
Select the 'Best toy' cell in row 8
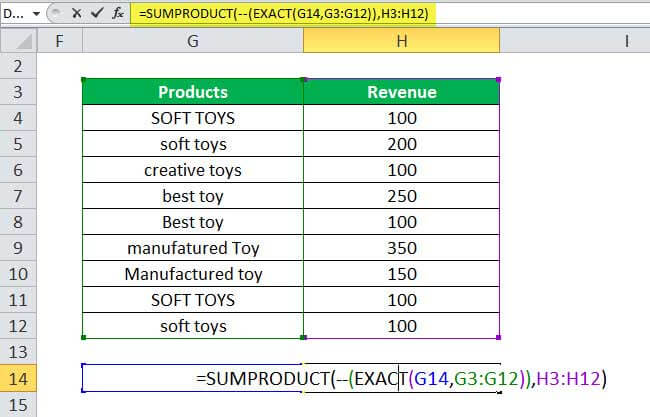click(192, 222)
